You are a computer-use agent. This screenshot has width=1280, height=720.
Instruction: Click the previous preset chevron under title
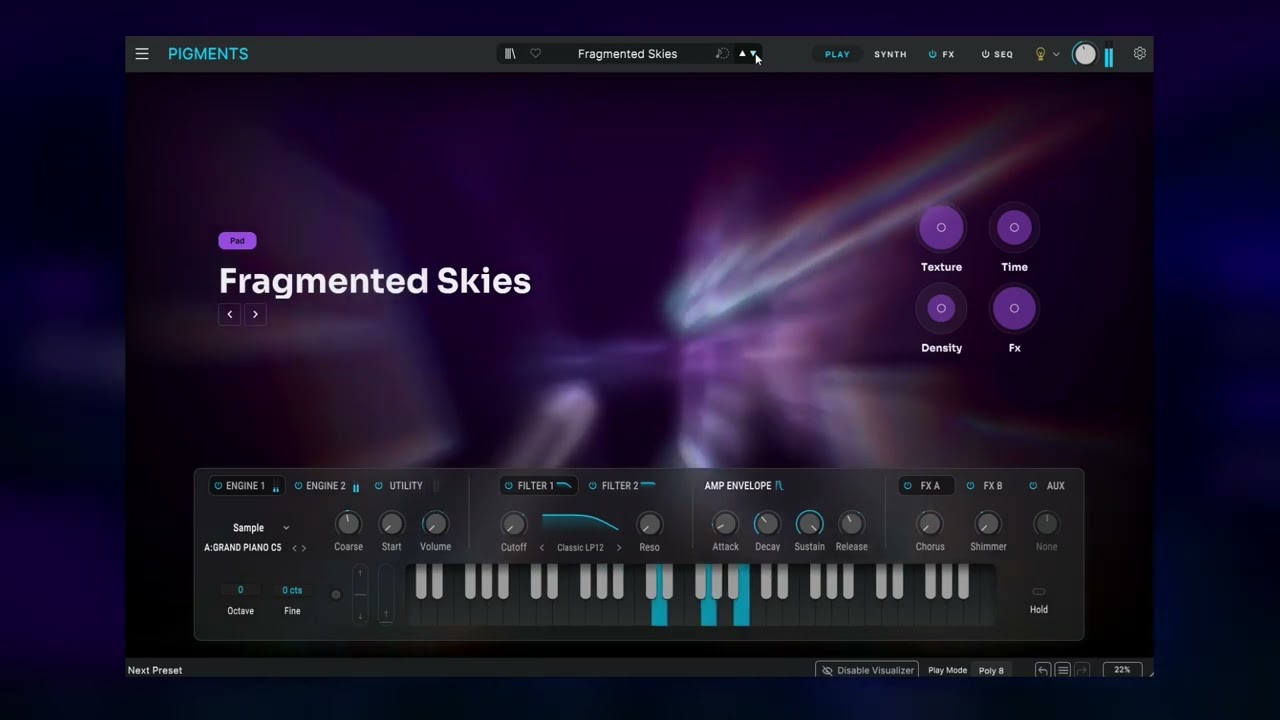coord(230,314)
